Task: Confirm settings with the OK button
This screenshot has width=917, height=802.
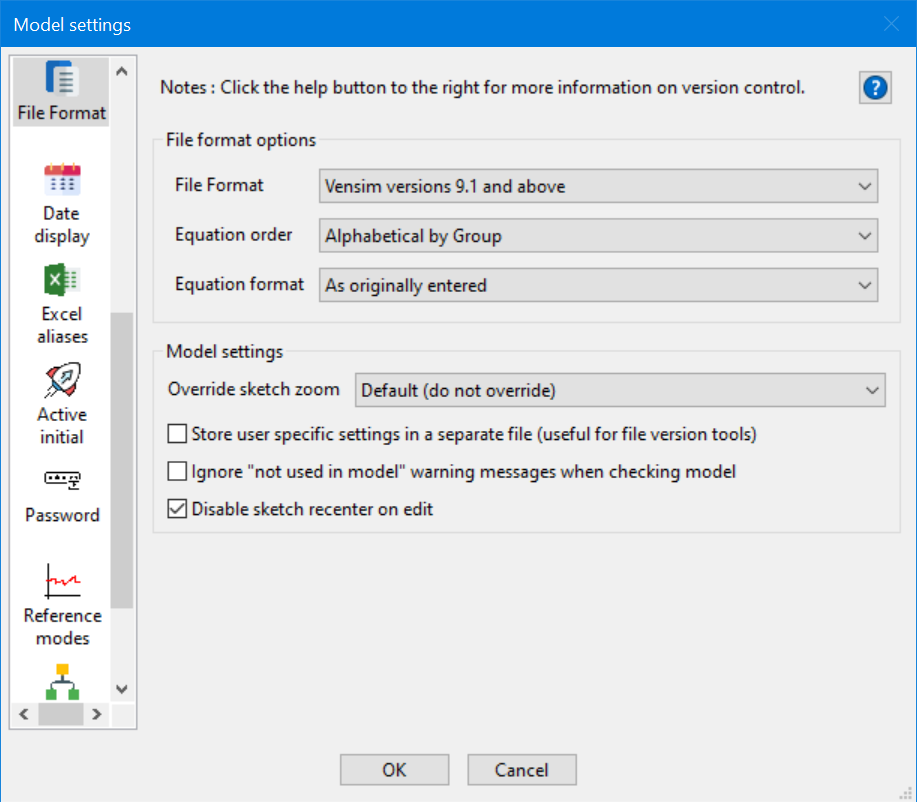Action: (394, 769)
